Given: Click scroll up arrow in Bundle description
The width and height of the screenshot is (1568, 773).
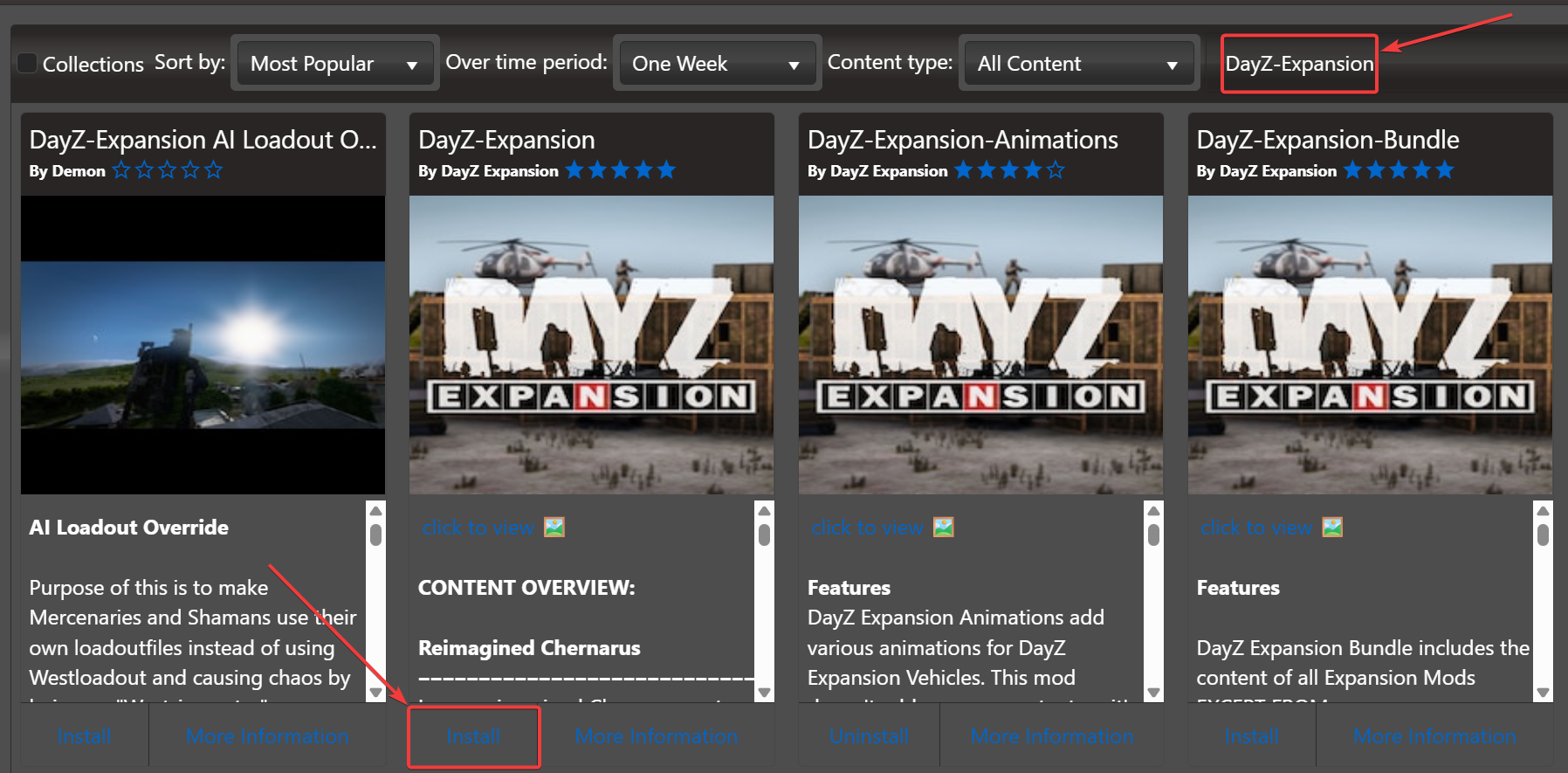Looking at the screenshot, I should (1544, 511).
